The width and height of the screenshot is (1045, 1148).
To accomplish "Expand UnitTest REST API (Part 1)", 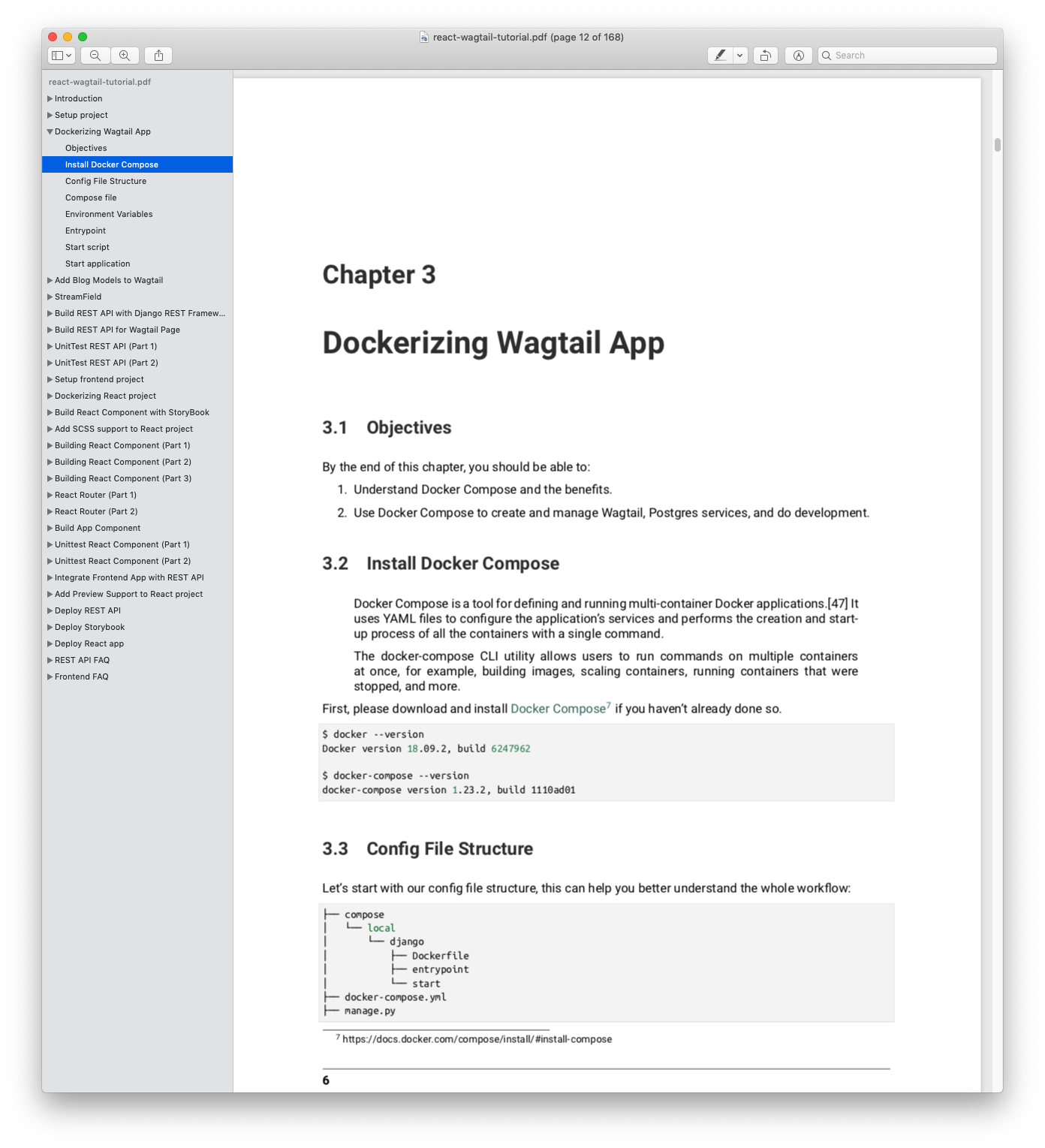I will point(50,346).
